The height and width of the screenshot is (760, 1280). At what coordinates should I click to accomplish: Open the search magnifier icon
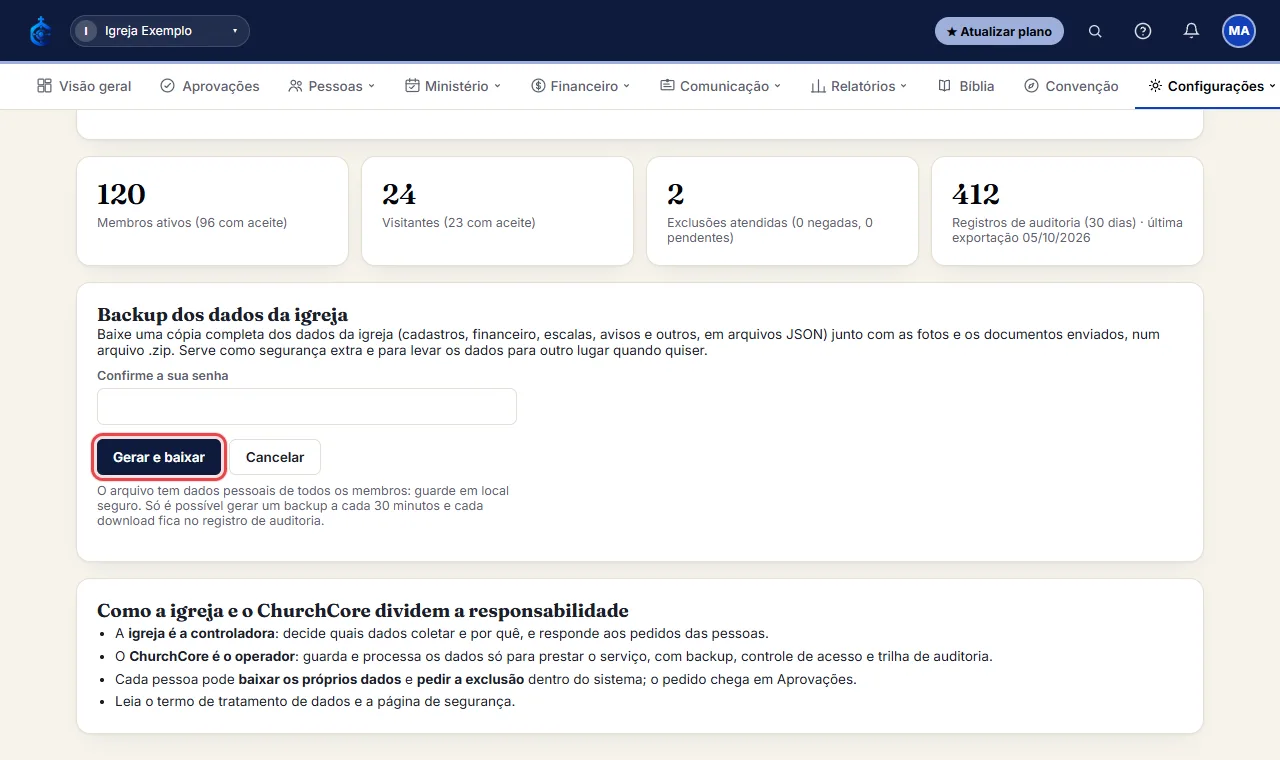[1095, 31]
